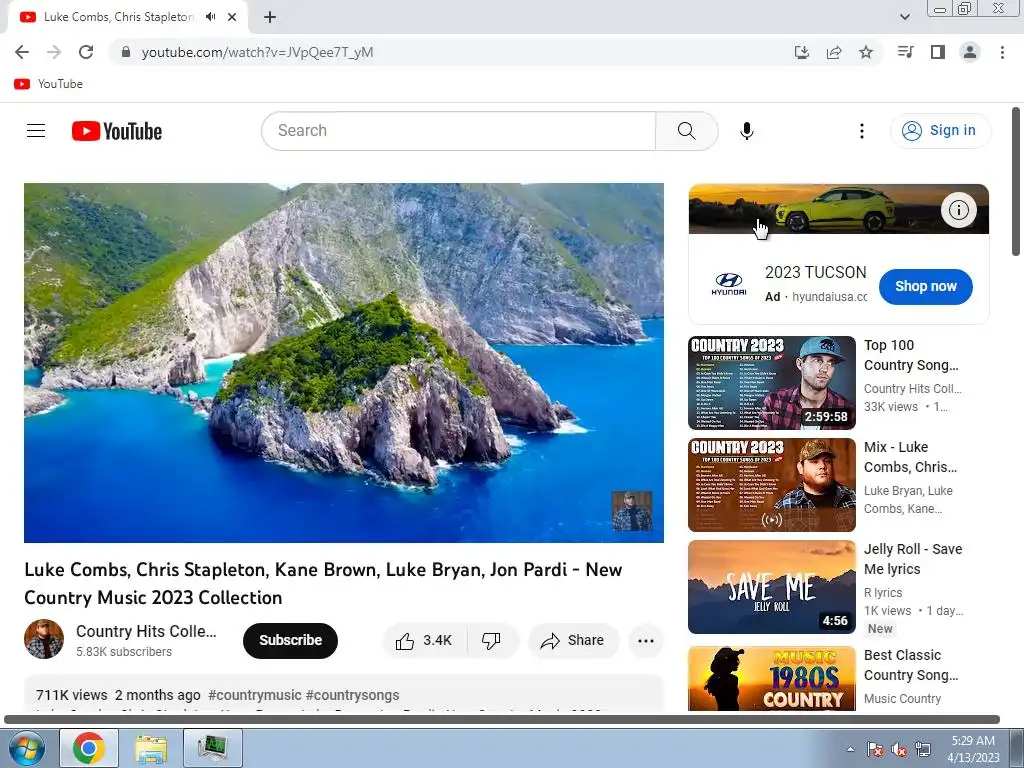The image size is (1024, 768).
Task: Click Chrome in the taskbar
Action: pos(89,748)
